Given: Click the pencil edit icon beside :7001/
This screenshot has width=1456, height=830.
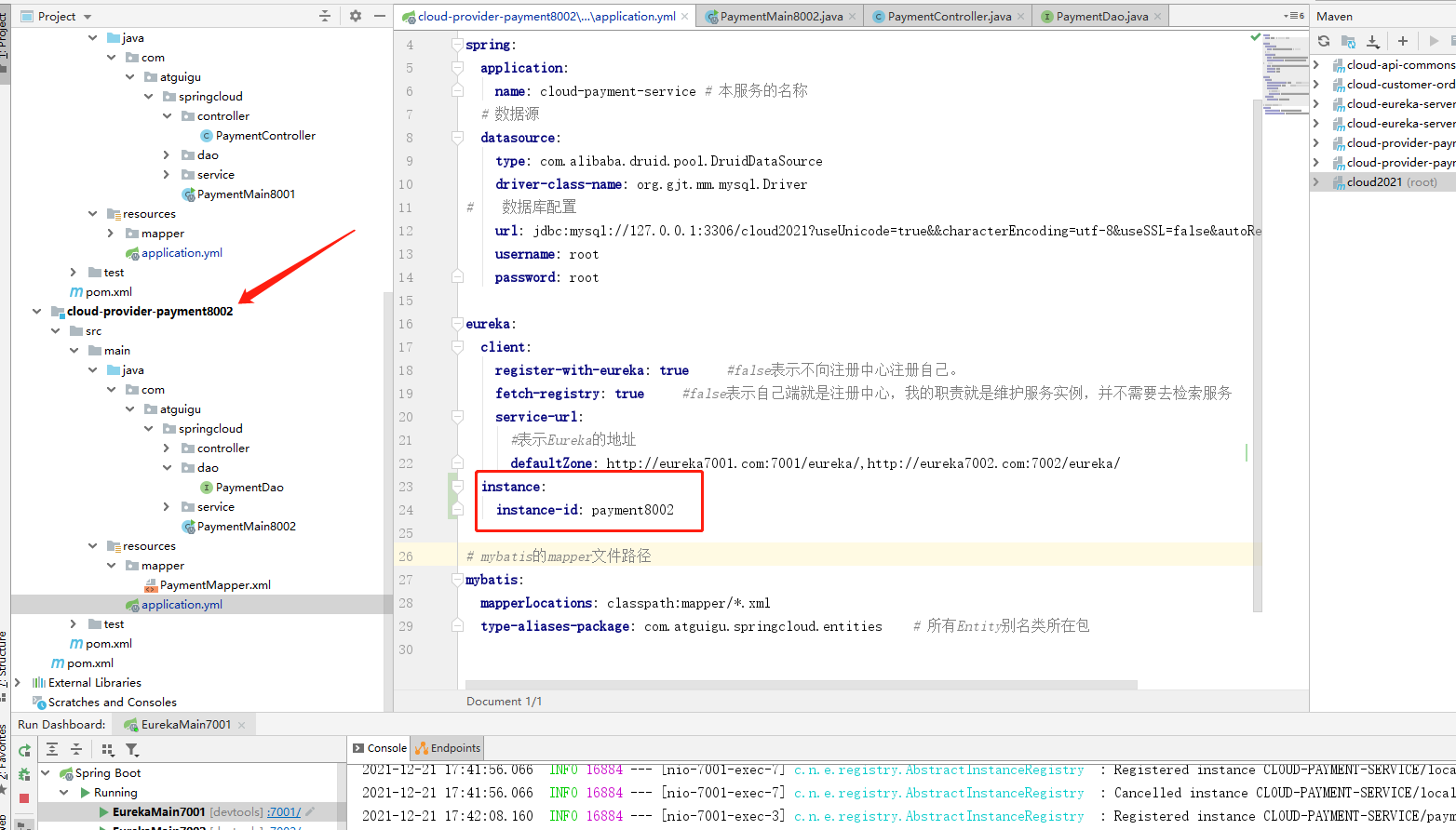Looking at the screenshot, I should [x=310, y=811].
